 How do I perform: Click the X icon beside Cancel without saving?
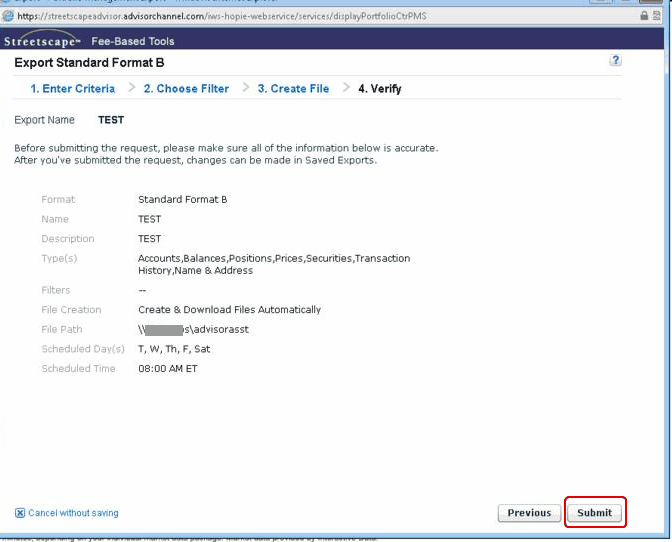20,513
